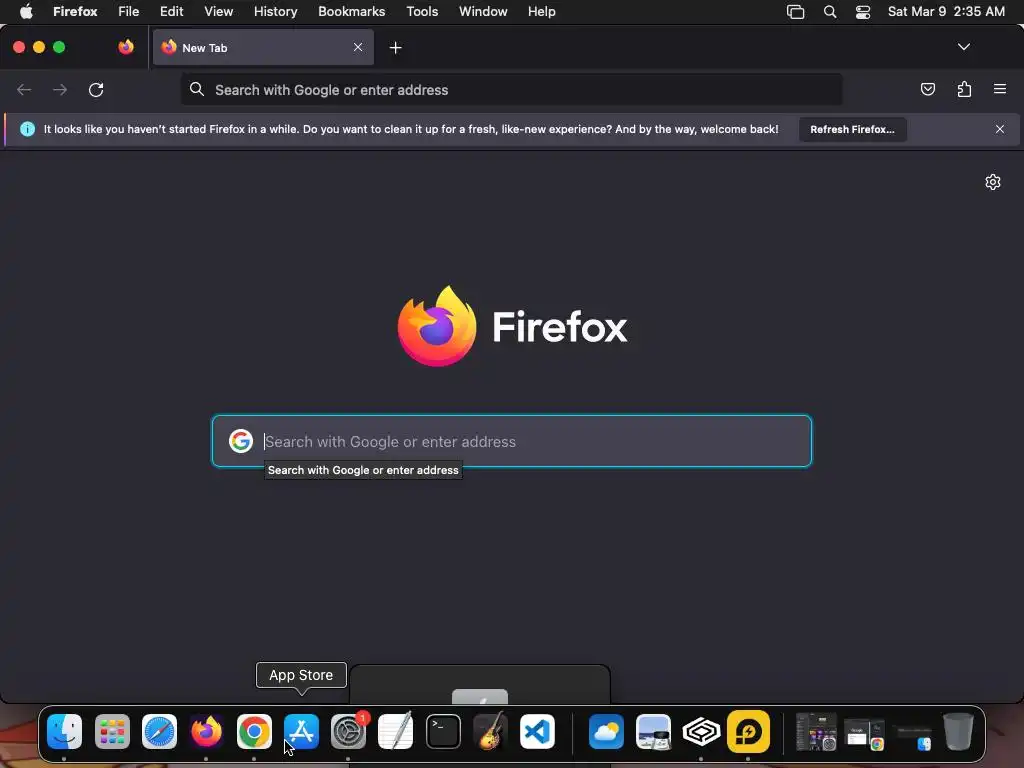Screen dimensions: 1024x768
Task: Save to Pocket icon in toolbar
Action: tap(927, 89)
